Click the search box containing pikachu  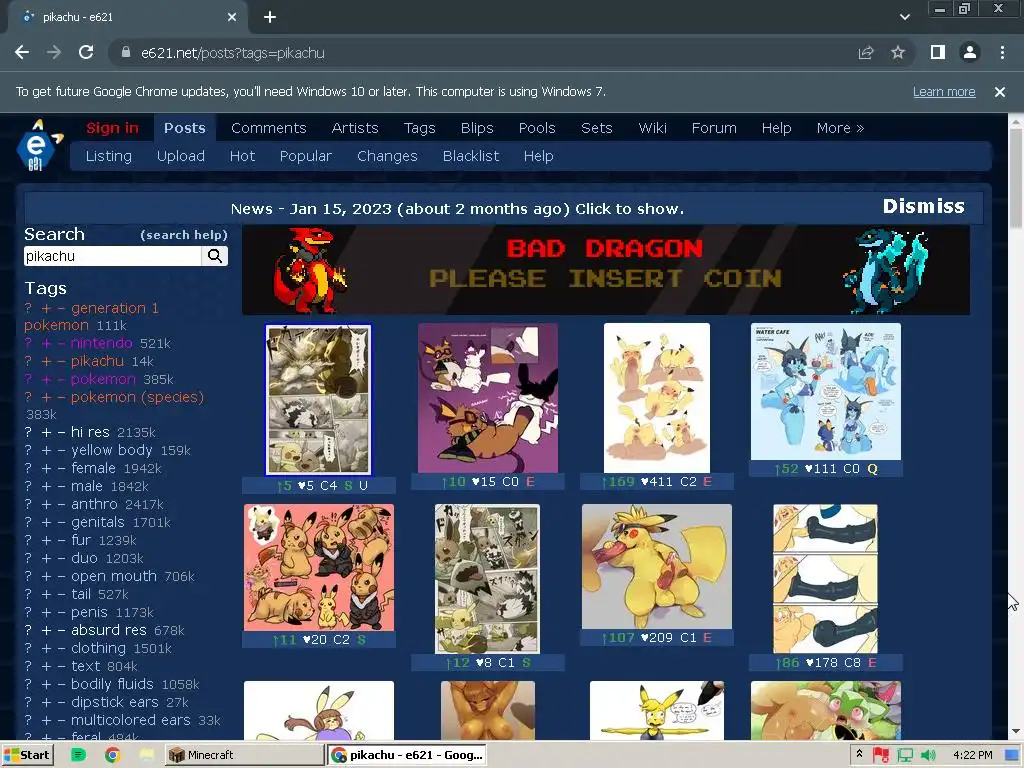pyautogui.click(x=112, y=256)
